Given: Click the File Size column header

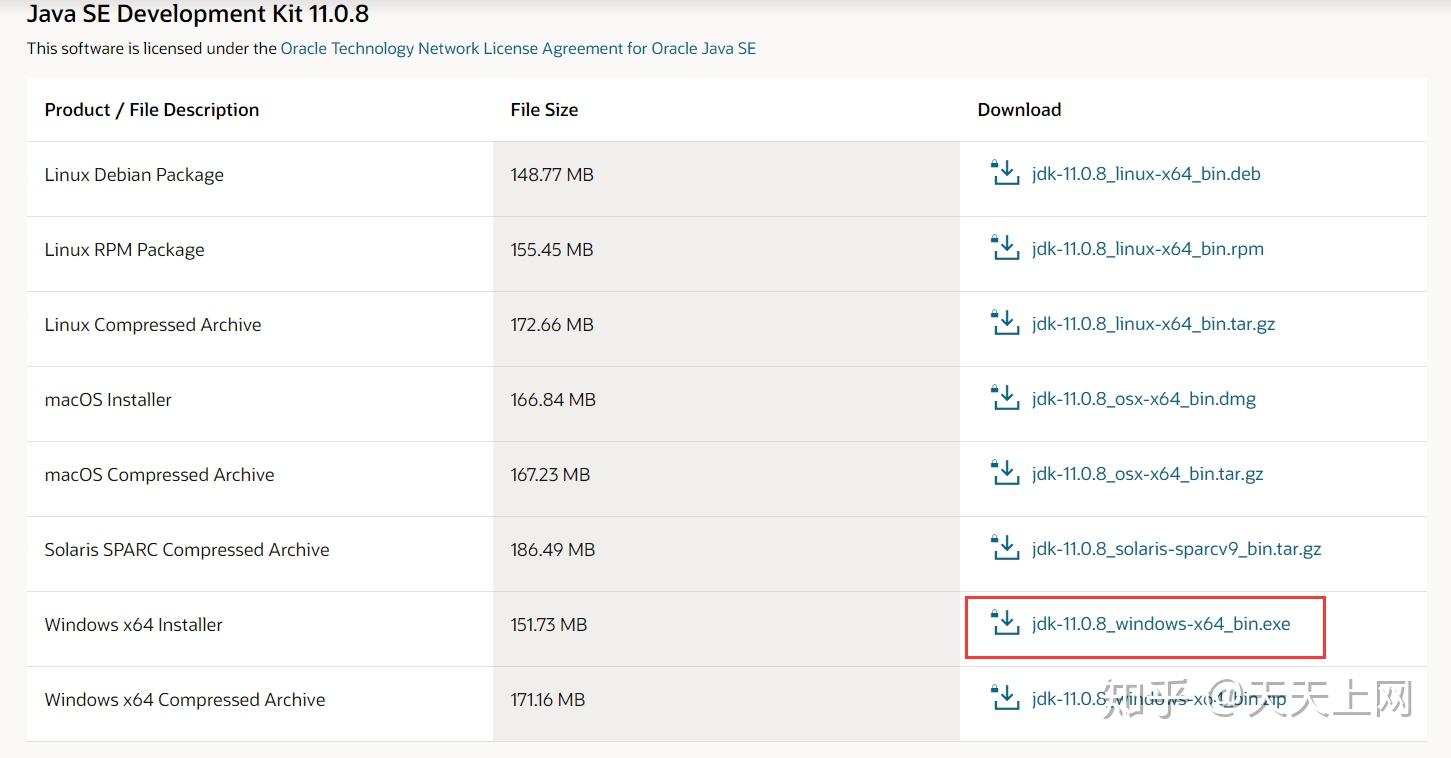Looking at the screenshot, I should (x=544, y=110).
